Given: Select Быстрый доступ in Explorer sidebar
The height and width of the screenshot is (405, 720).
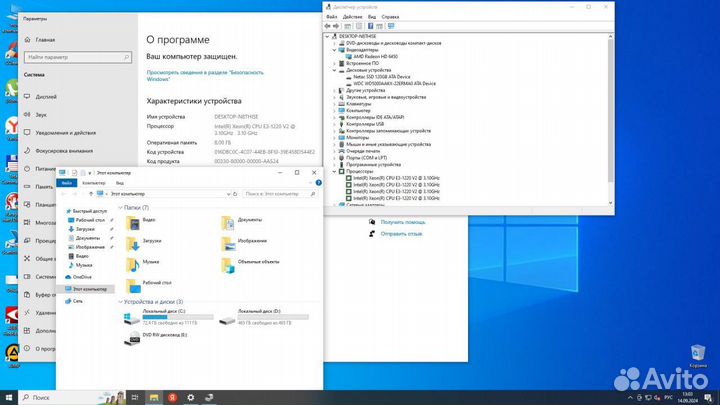Looking at the screenshot, I should click(x=86, y=211).
